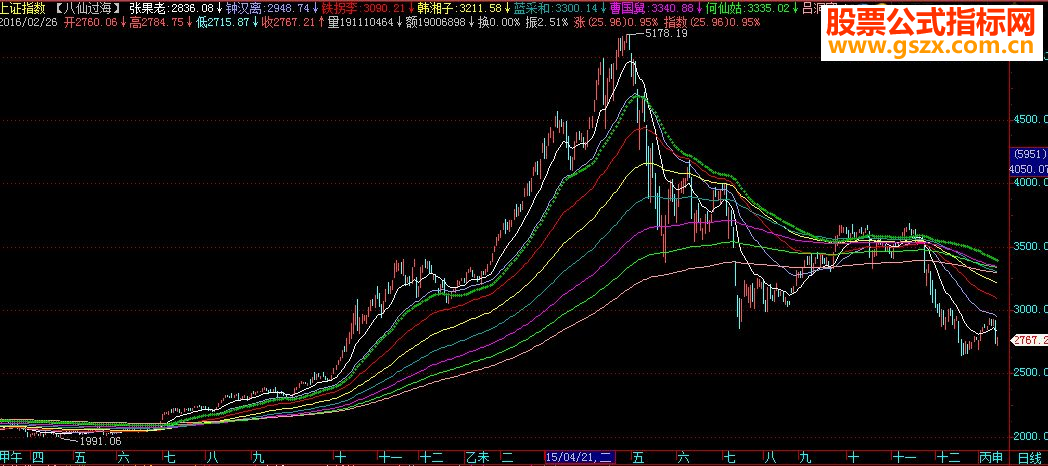The height and width of the screenshot is (466, 1048).
Task: Click the 曹国舅:3340.88 indicator value
Action: tap(650, 9)
